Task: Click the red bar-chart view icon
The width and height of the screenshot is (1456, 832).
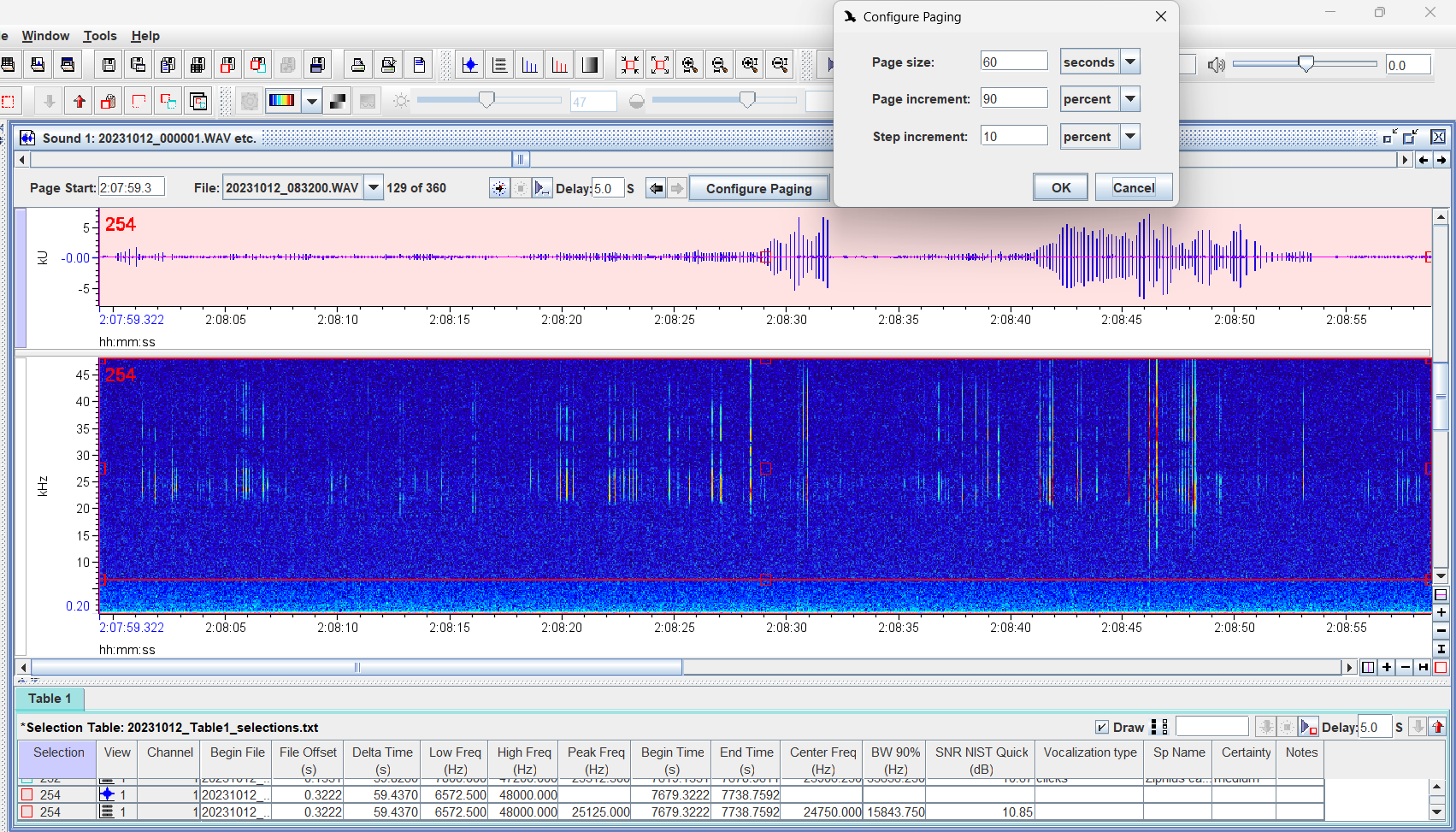Action: pyautogui.click(x=560, y=65)
